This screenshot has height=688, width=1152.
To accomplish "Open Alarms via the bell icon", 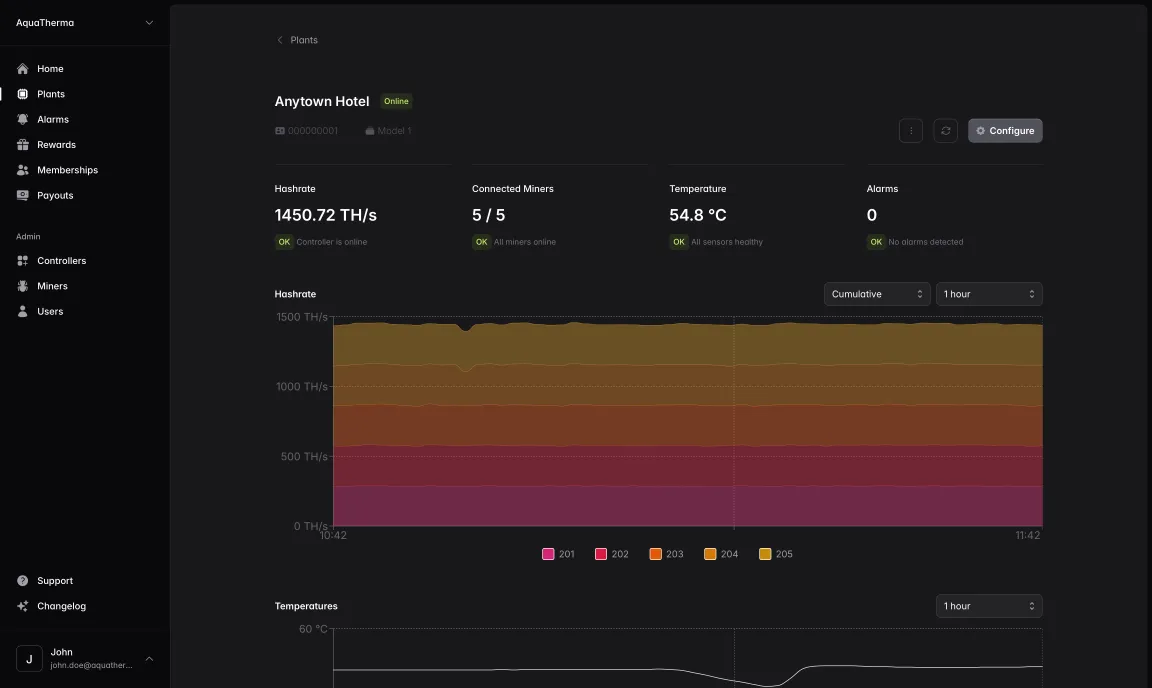I will pyautogui.click(x=22, y=118).
